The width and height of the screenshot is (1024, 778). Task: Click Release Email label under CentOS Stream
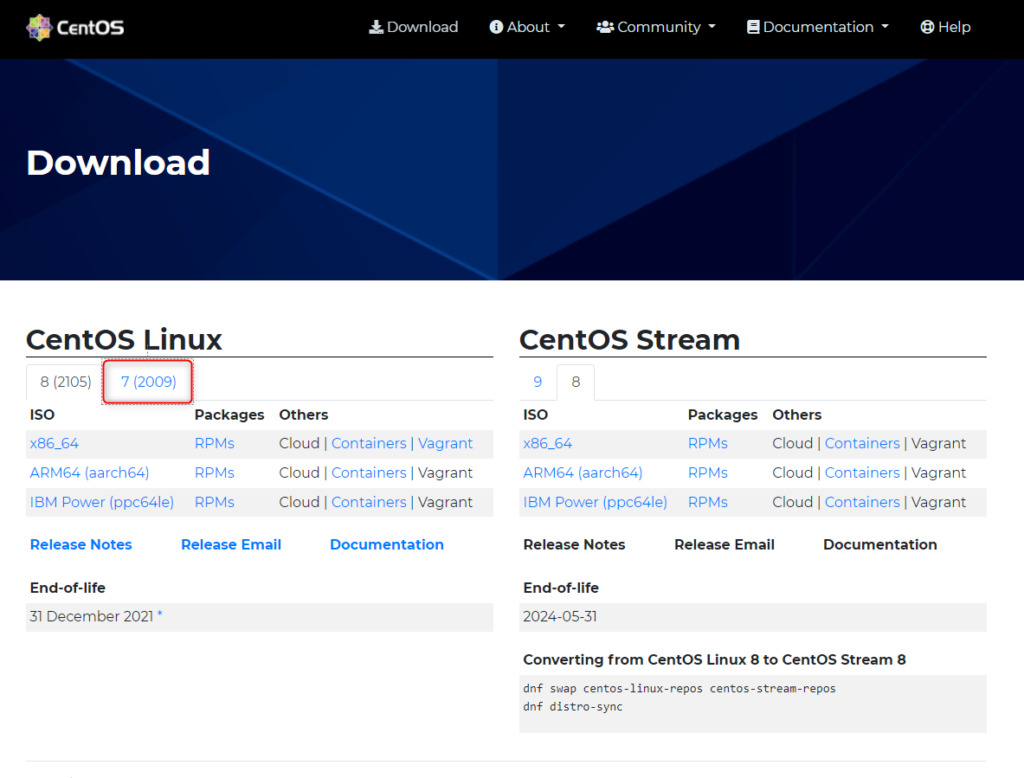tap(724, 544)
